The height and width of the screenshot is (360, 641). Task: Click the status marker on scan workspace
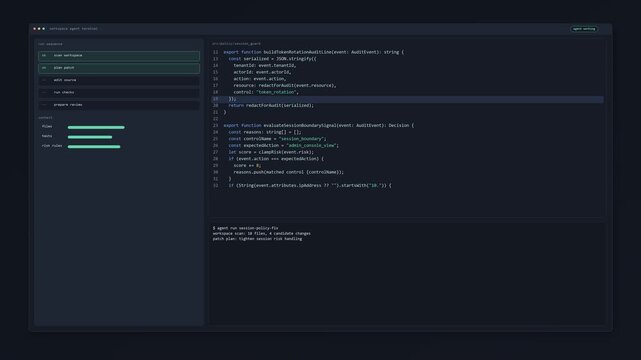click(44, 56)
